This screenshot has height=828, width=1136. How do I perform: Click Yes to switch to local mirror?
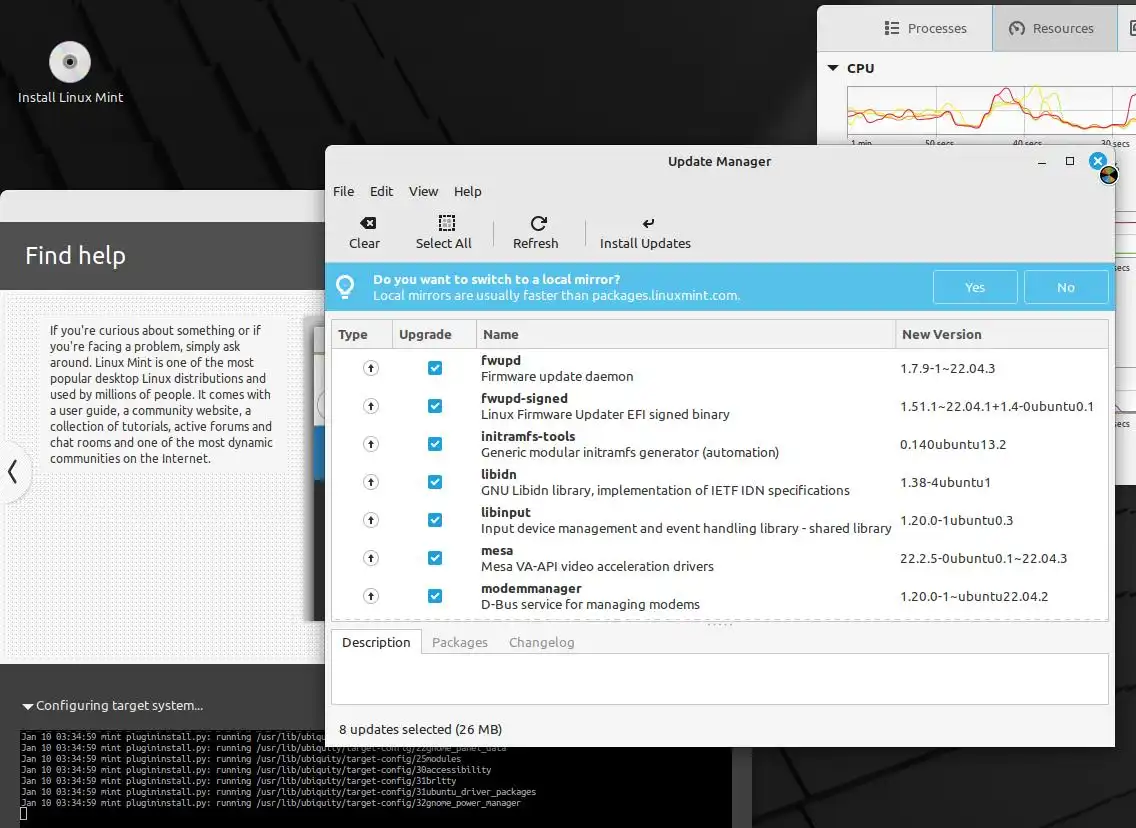click(x=974, y=288)
